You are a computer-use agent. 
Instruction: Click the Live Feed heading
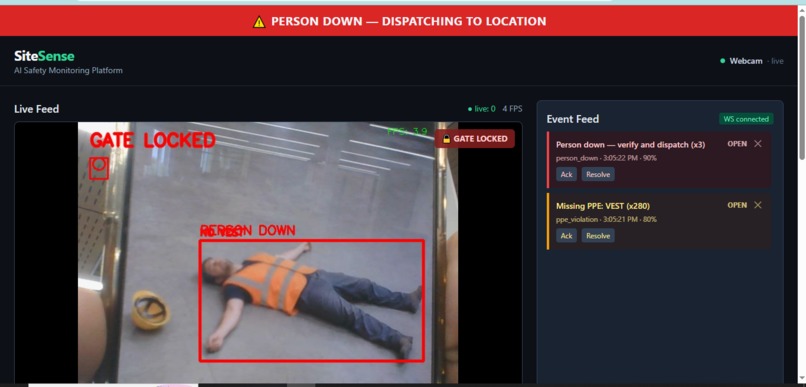[x=36, y=109]
